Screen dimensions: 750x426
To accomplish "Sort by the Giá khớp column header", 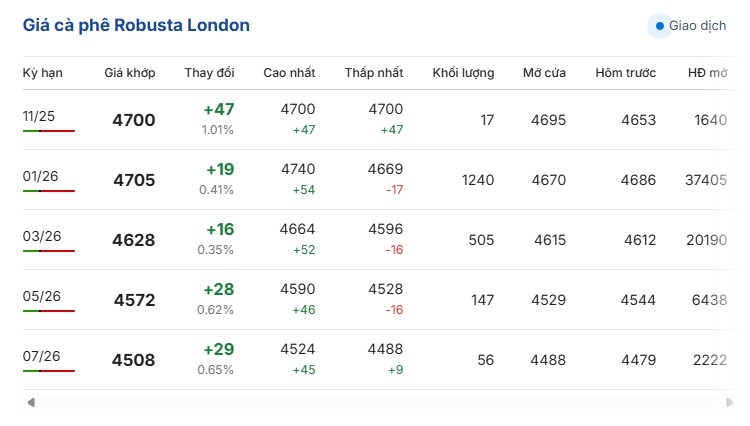I will tap(130, 73).
